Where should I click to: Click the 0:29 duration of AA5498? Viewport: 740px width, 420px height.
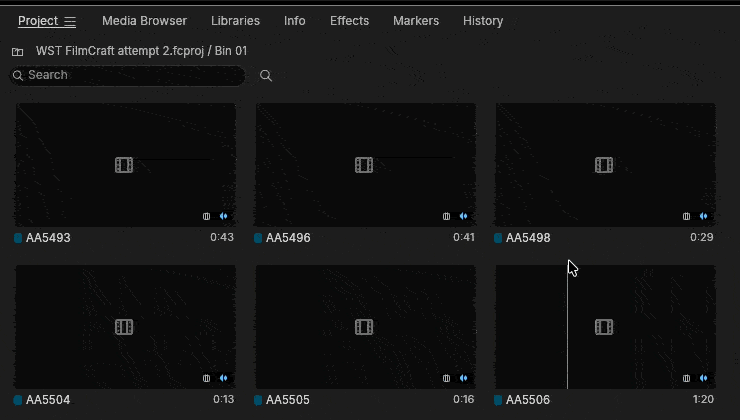[702, 237]
